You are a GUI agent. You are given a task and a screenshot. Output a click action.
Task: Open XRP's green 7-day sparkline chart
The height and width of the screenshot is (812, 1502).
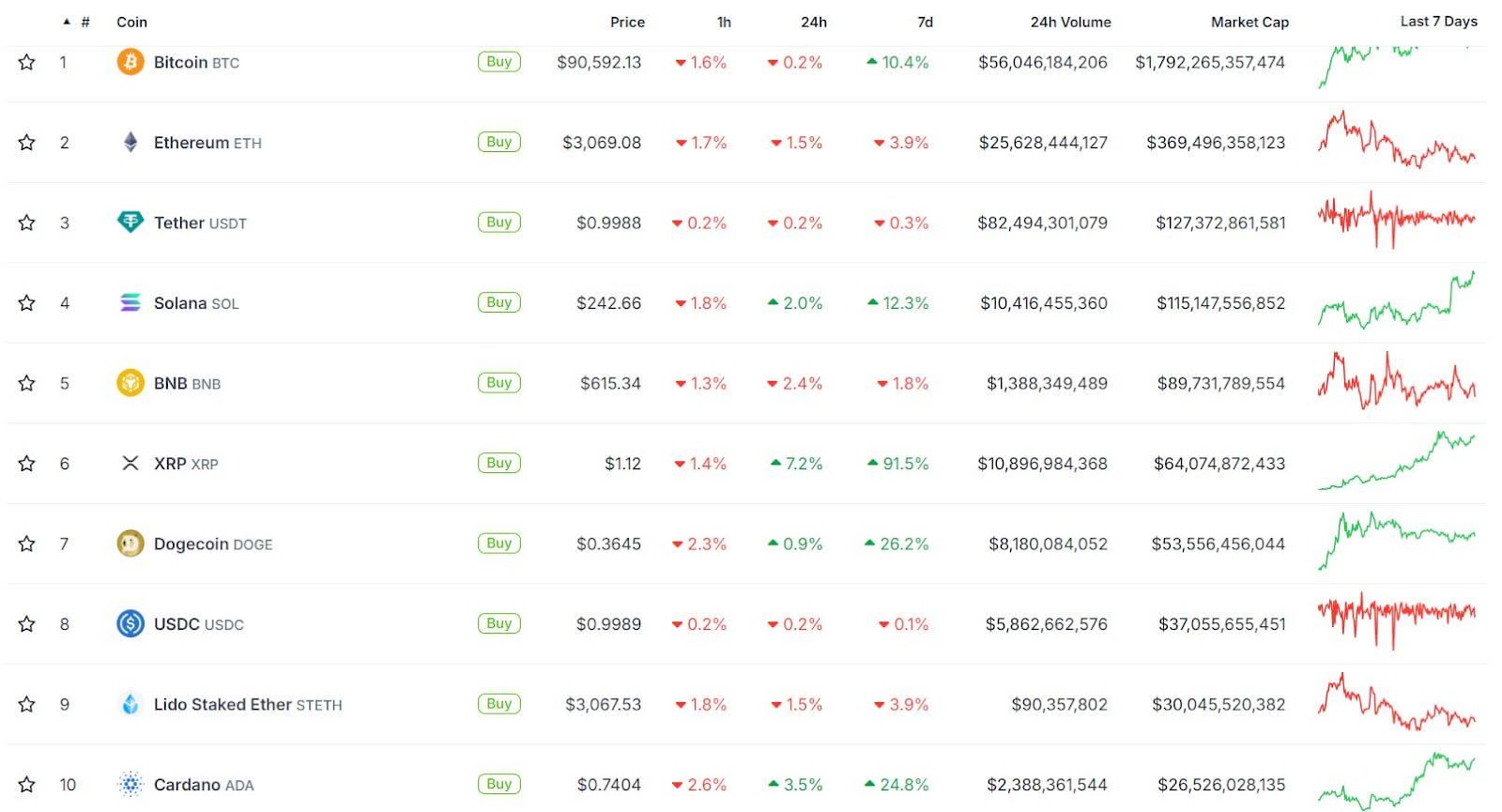tap(1396, 461)
